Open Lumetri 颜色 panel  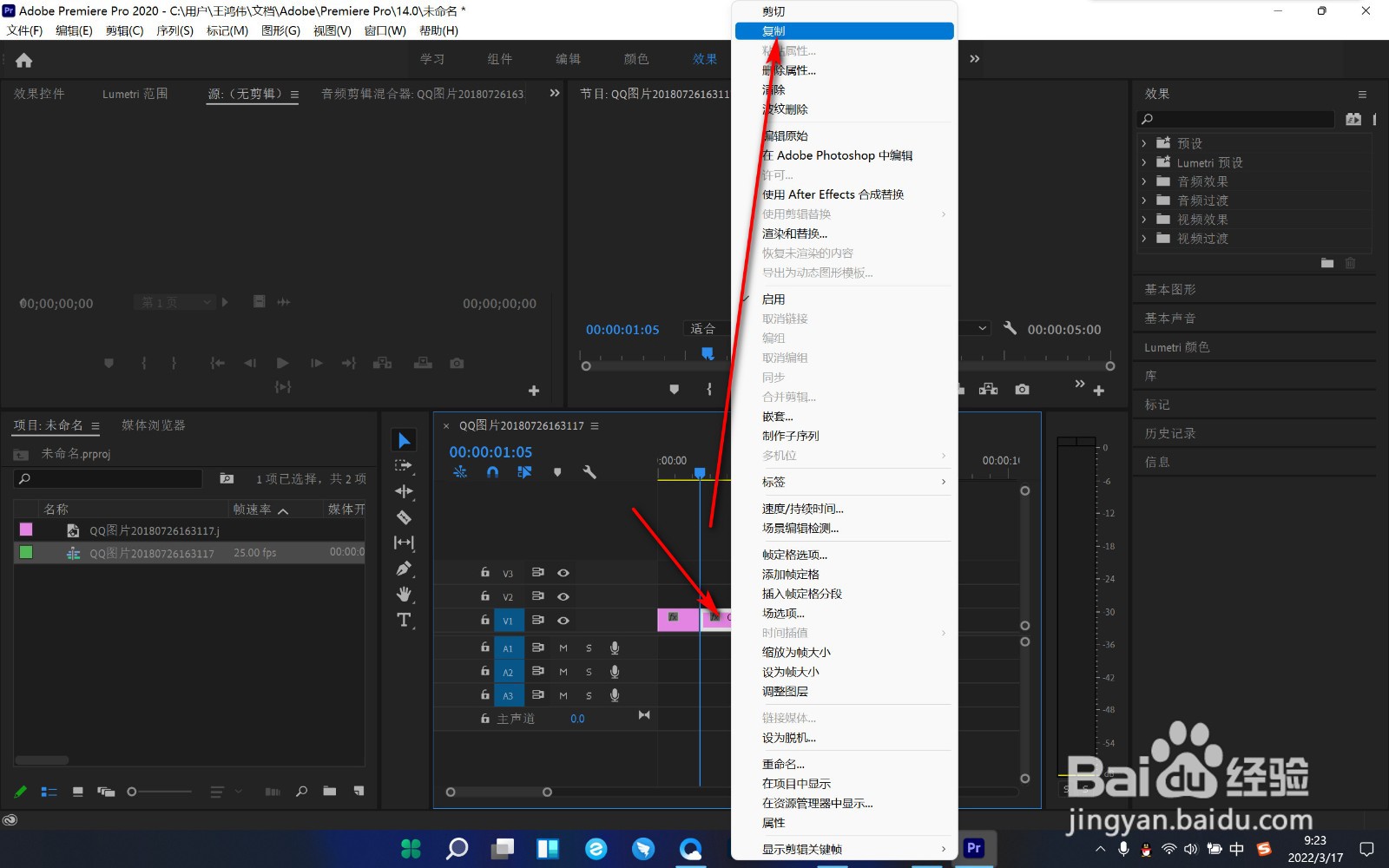tap(1177, 347)
